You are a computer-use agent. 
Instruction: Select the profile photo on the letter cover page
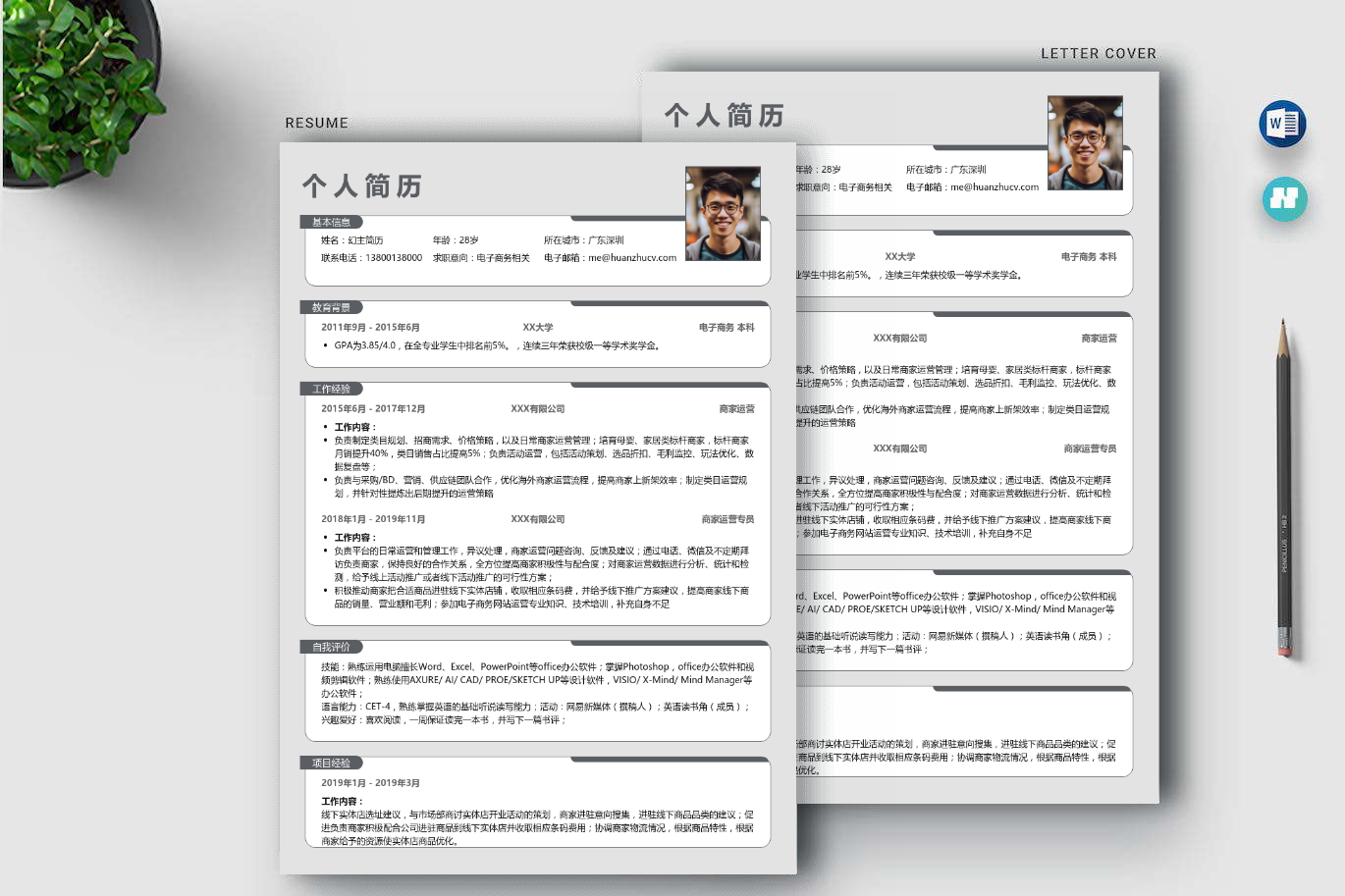point(1085,142)
